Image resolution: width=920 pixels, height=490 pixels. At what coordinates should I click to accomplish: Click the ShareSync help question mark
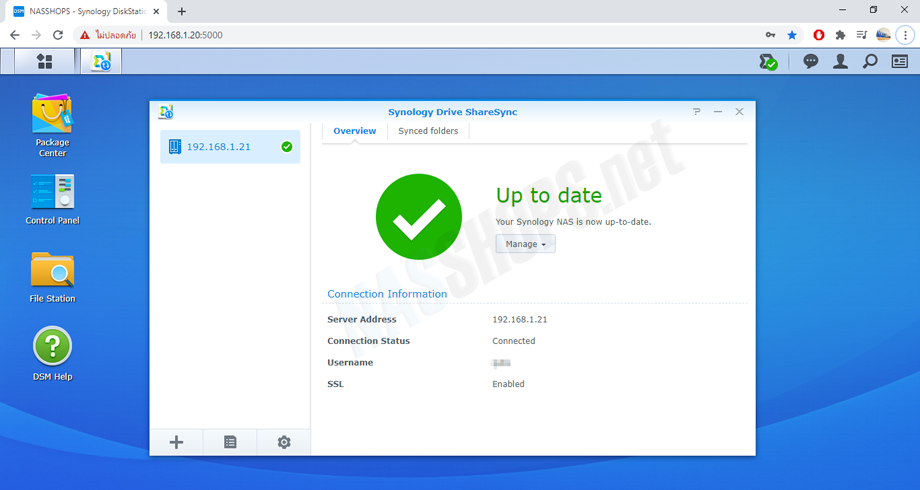click(696, 111)
